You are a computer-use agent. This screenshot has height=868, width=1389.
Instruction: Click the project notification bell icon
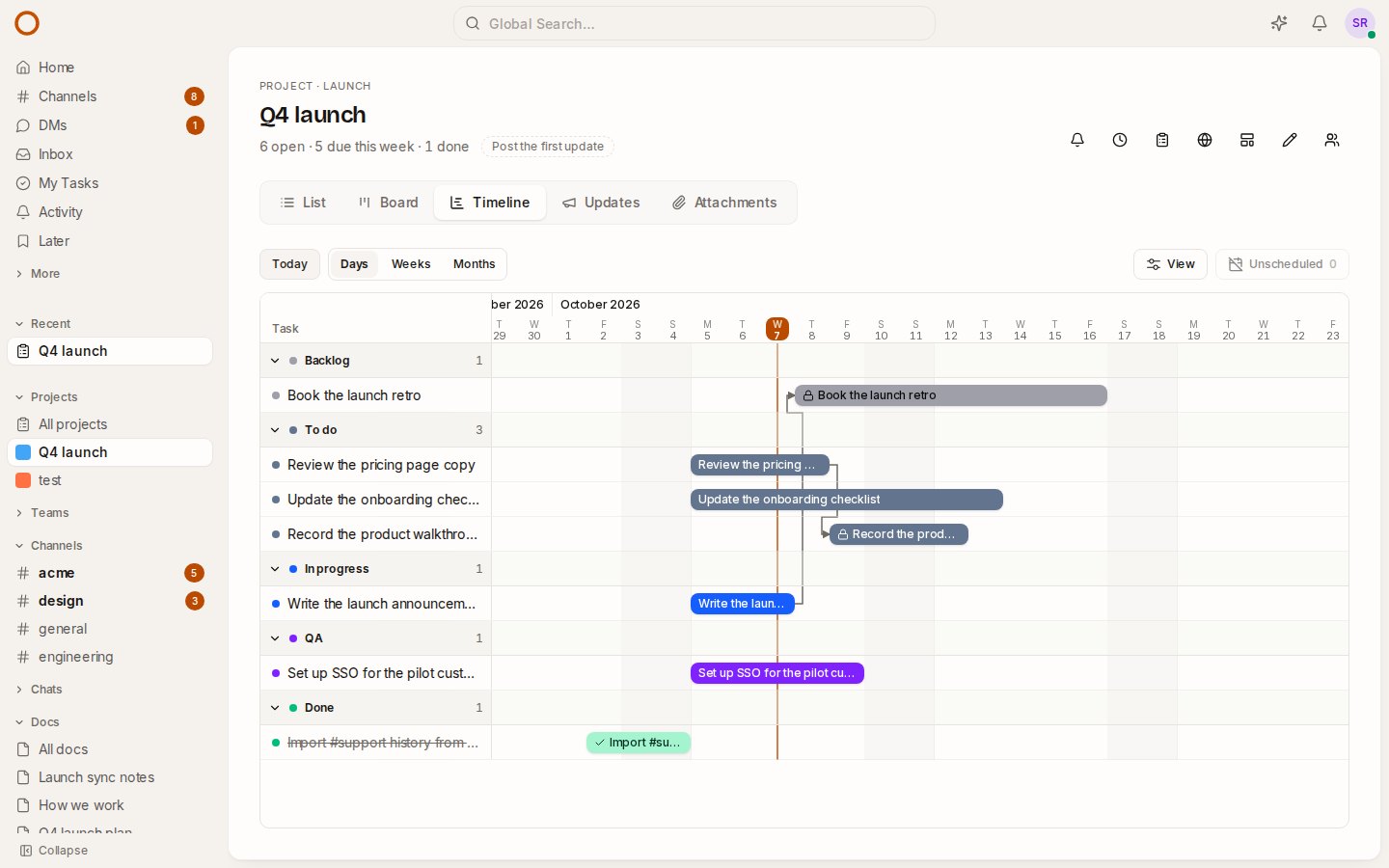1077,140
